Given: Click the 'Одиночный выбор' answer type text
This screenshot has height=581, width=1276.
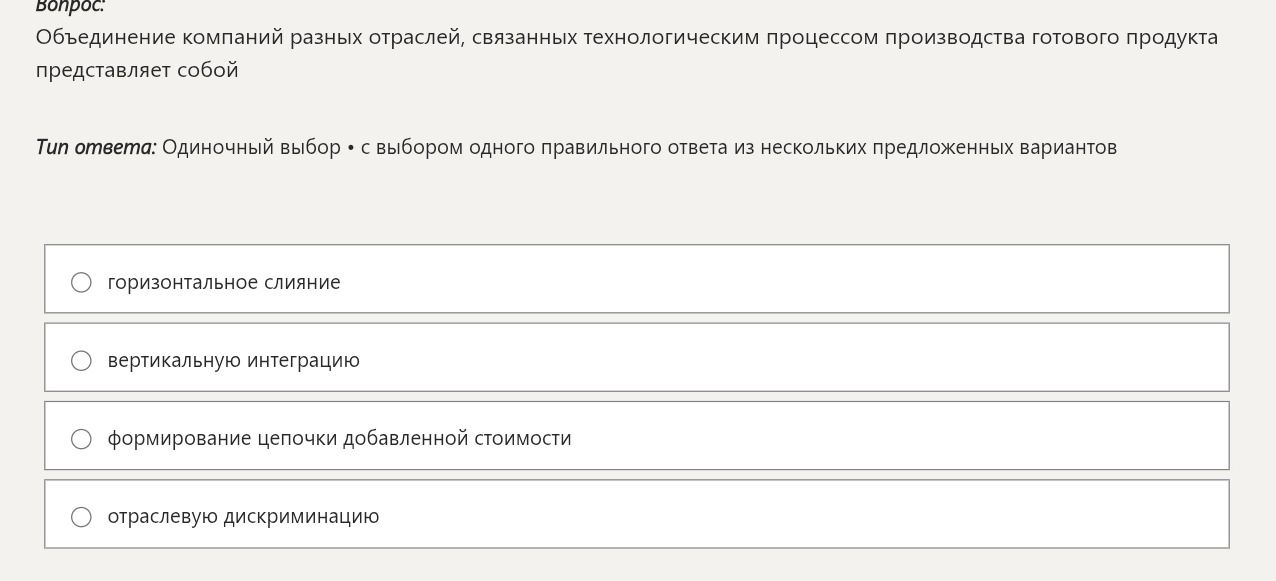Looking at the screenshot, I should pyautogui.click(x=251, y=148).
